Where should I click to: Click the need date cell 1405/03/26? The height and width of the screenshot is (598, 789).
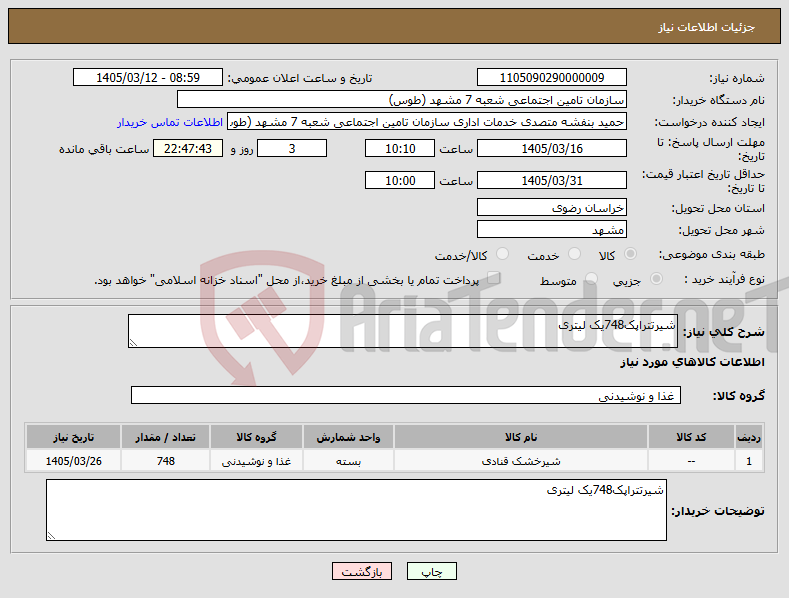(x=73, y=461)
